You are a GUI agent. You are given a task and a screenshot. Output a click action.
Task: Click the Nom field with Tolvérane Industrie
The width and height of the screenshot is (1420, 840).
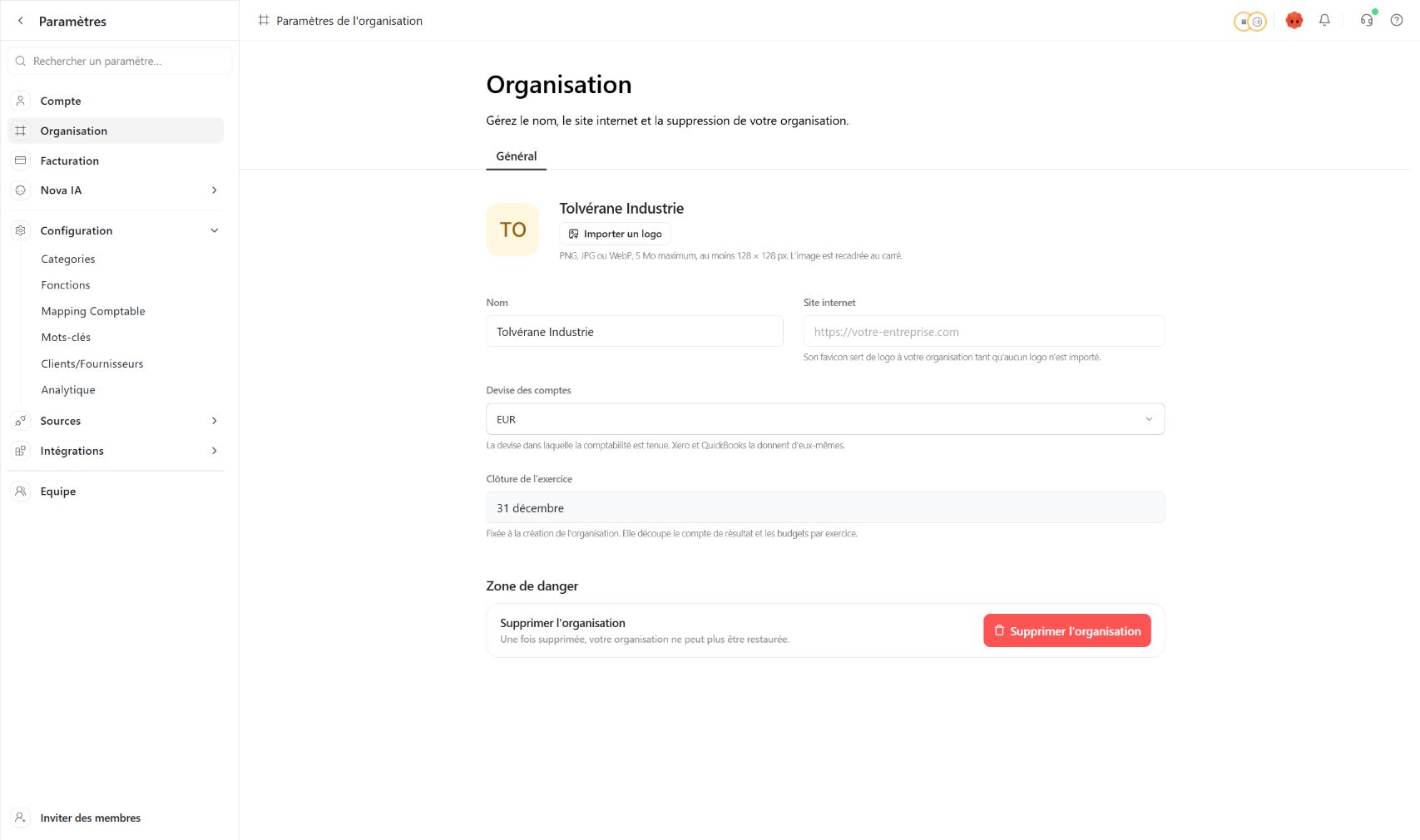click(635, 331)
